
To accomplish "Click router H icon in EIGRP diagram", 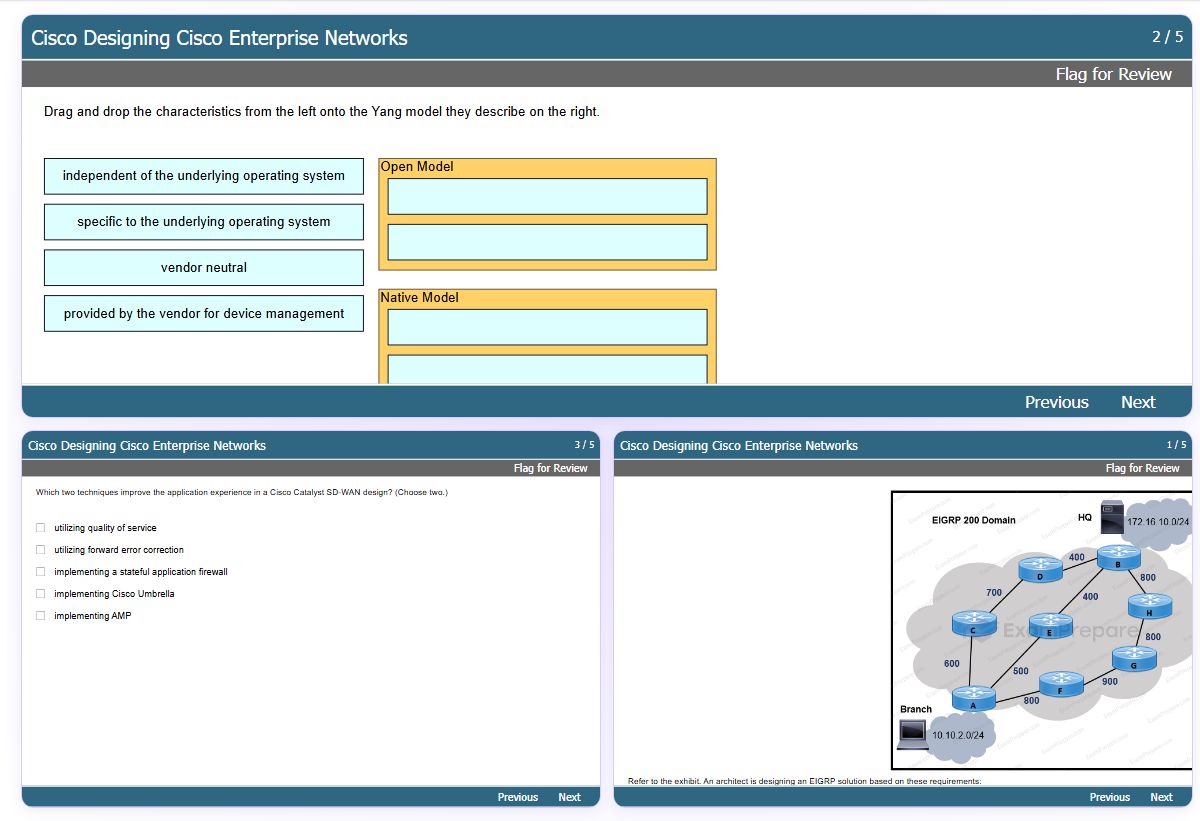I will click(x=1149, y=606).
